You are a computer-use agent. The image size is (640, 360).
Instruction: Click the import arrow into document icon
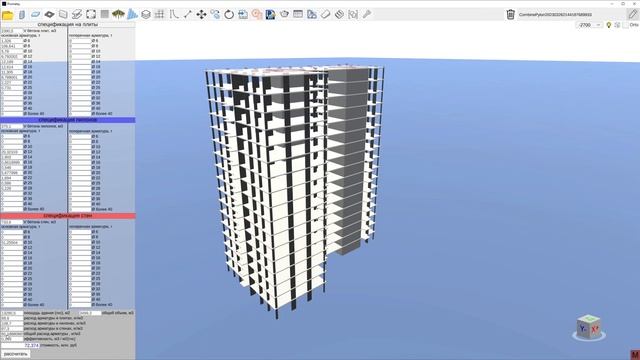(243, 15)
